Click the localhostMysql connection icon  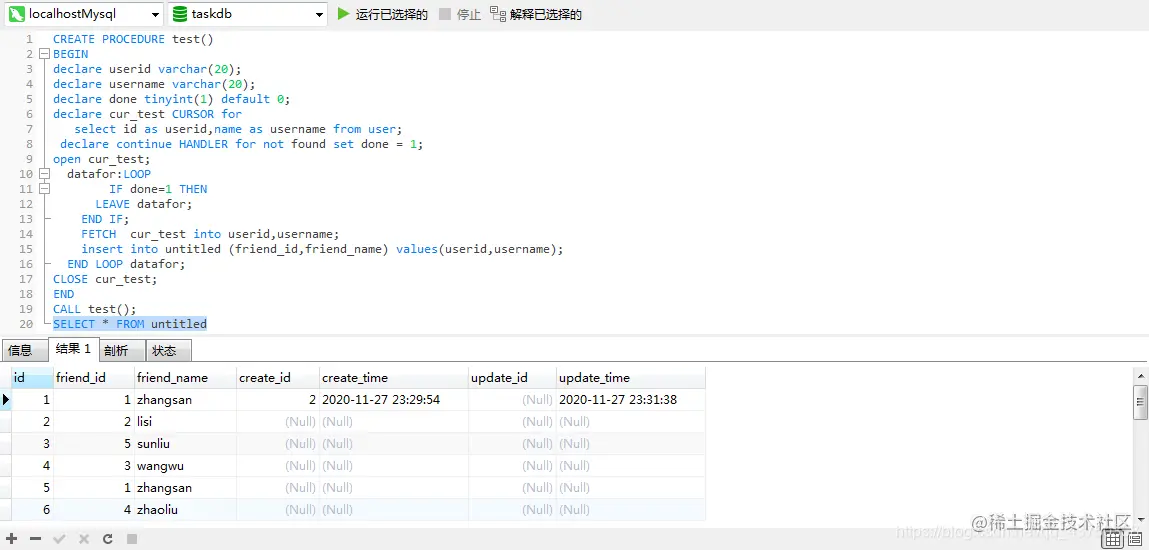pyautogui.click(x=17, y=14)
